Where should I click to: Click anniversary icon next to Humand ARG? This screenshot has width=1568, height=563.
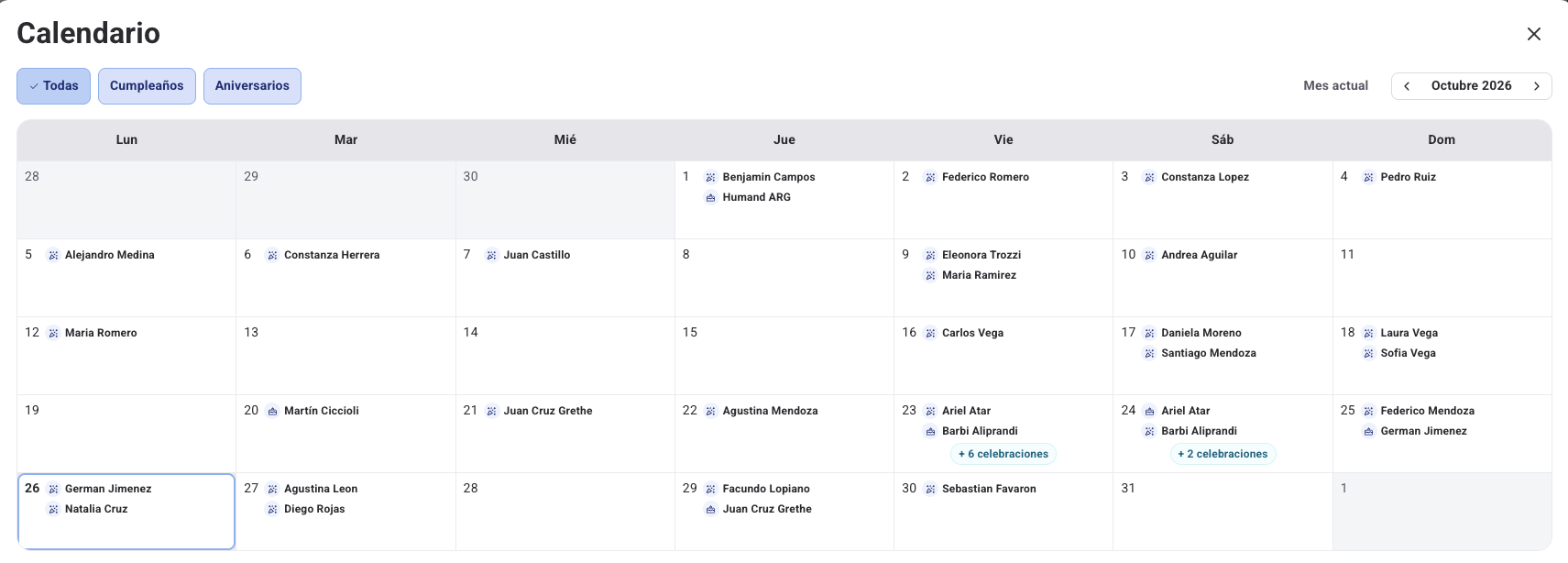click(710, 197)
